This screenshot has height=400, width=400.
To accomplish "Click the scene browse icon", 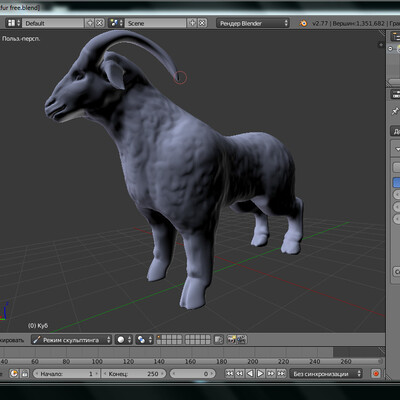I will pyautogui.click(x=116, y=23).
